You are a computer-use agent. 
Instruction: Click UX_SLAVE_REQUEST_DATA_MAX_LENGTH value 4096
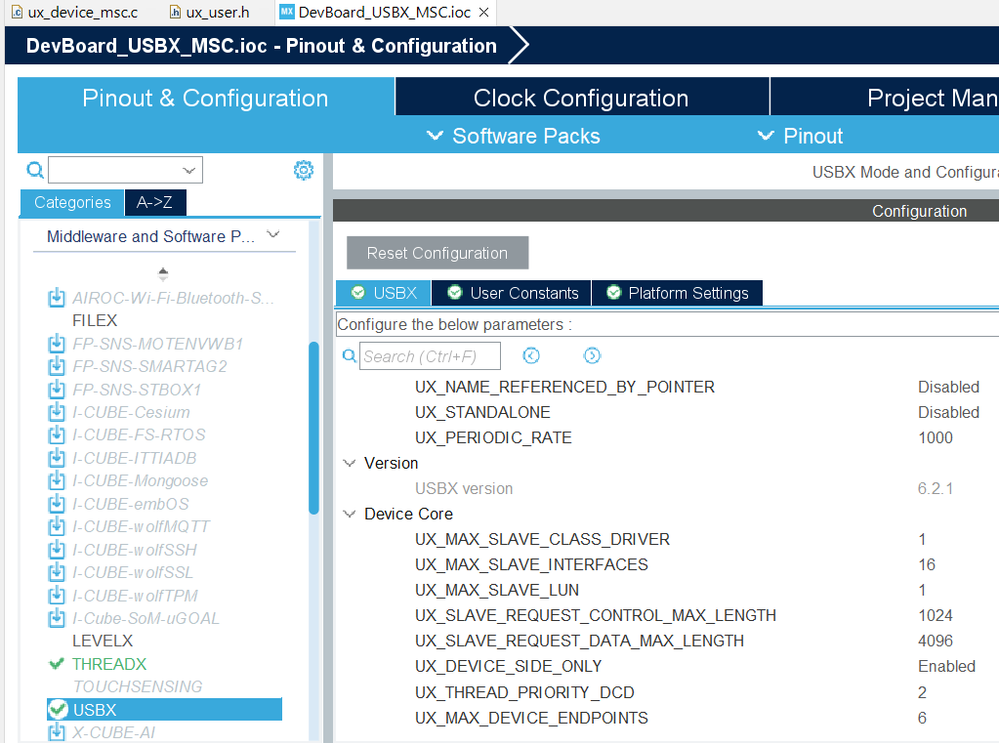click(935, 641)
